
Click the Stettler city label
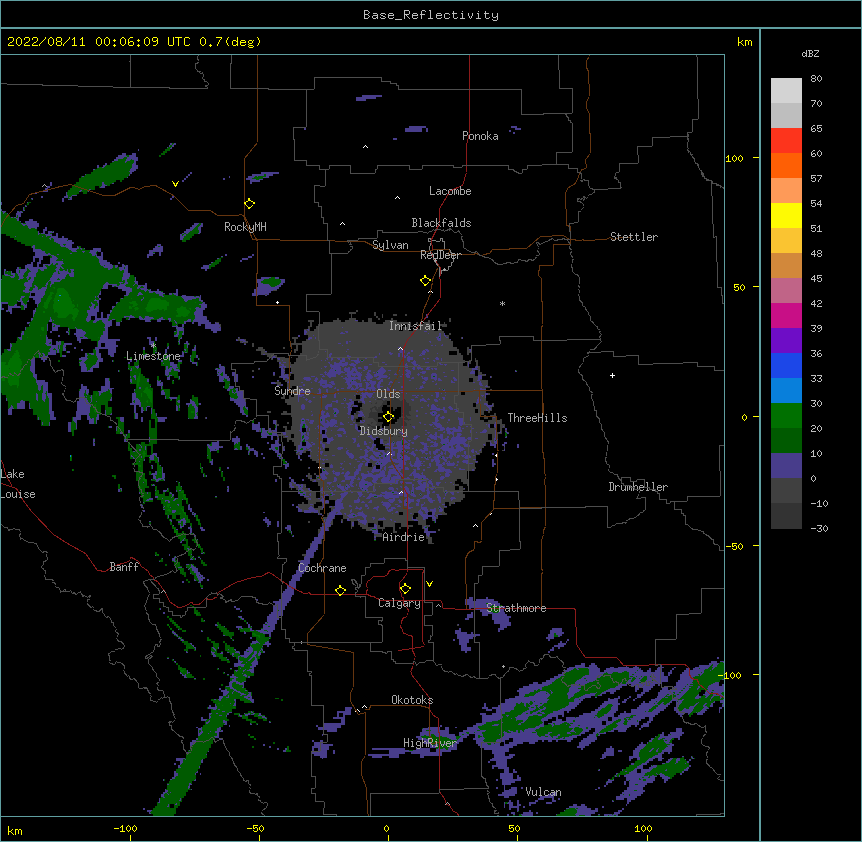[x=634, y=237]
